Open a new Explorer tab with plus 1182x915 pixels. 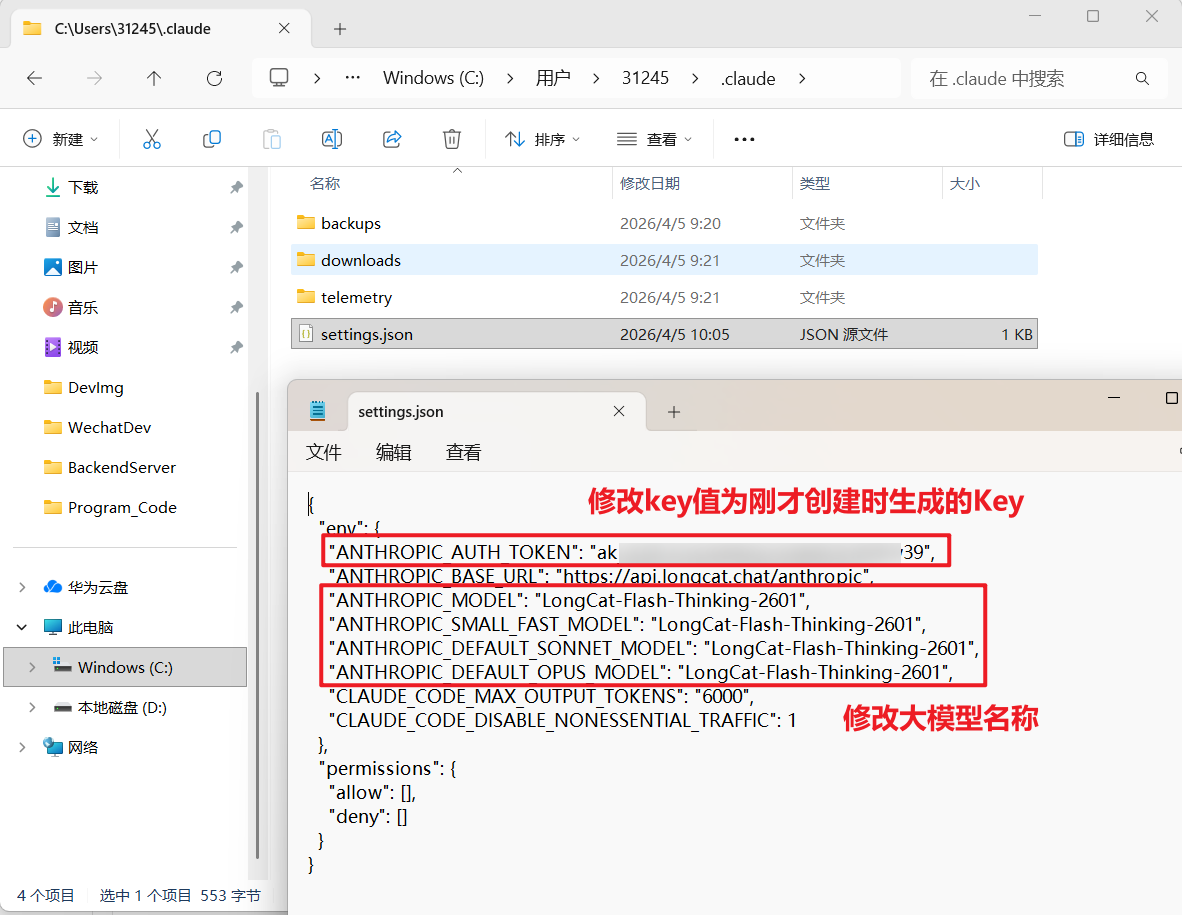click(340, 29)
